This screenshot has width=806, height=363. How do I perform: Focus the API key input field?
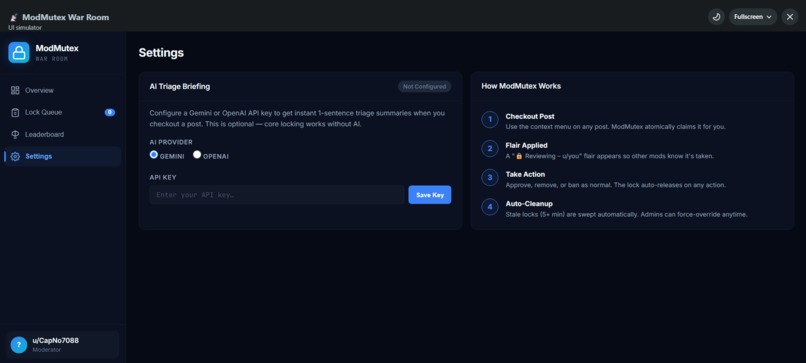point(277,195)
